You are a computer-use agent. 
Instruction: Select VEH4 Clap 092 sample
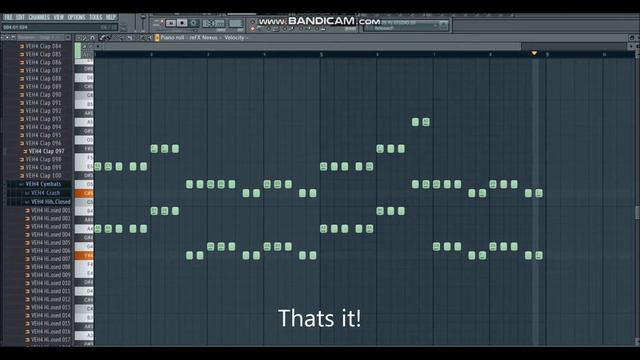coord(43,111)
